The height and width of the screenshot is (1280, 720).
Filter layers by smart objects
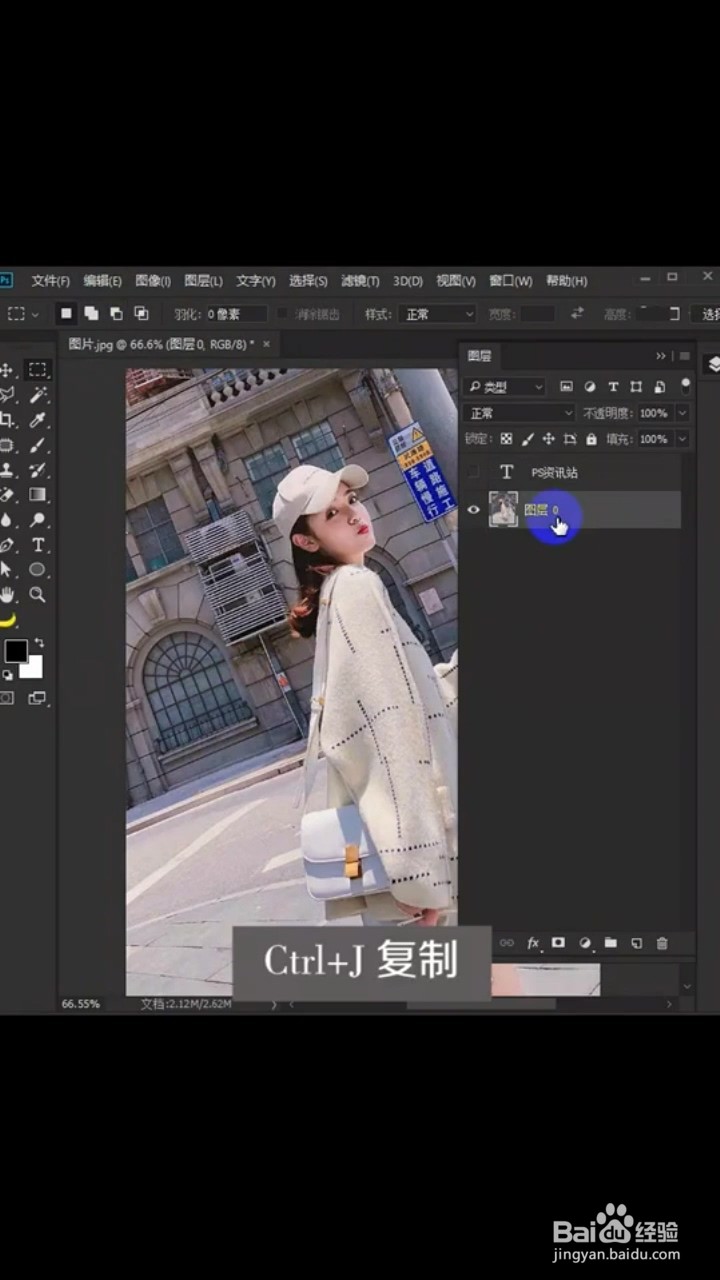click(x=659, y=387)
